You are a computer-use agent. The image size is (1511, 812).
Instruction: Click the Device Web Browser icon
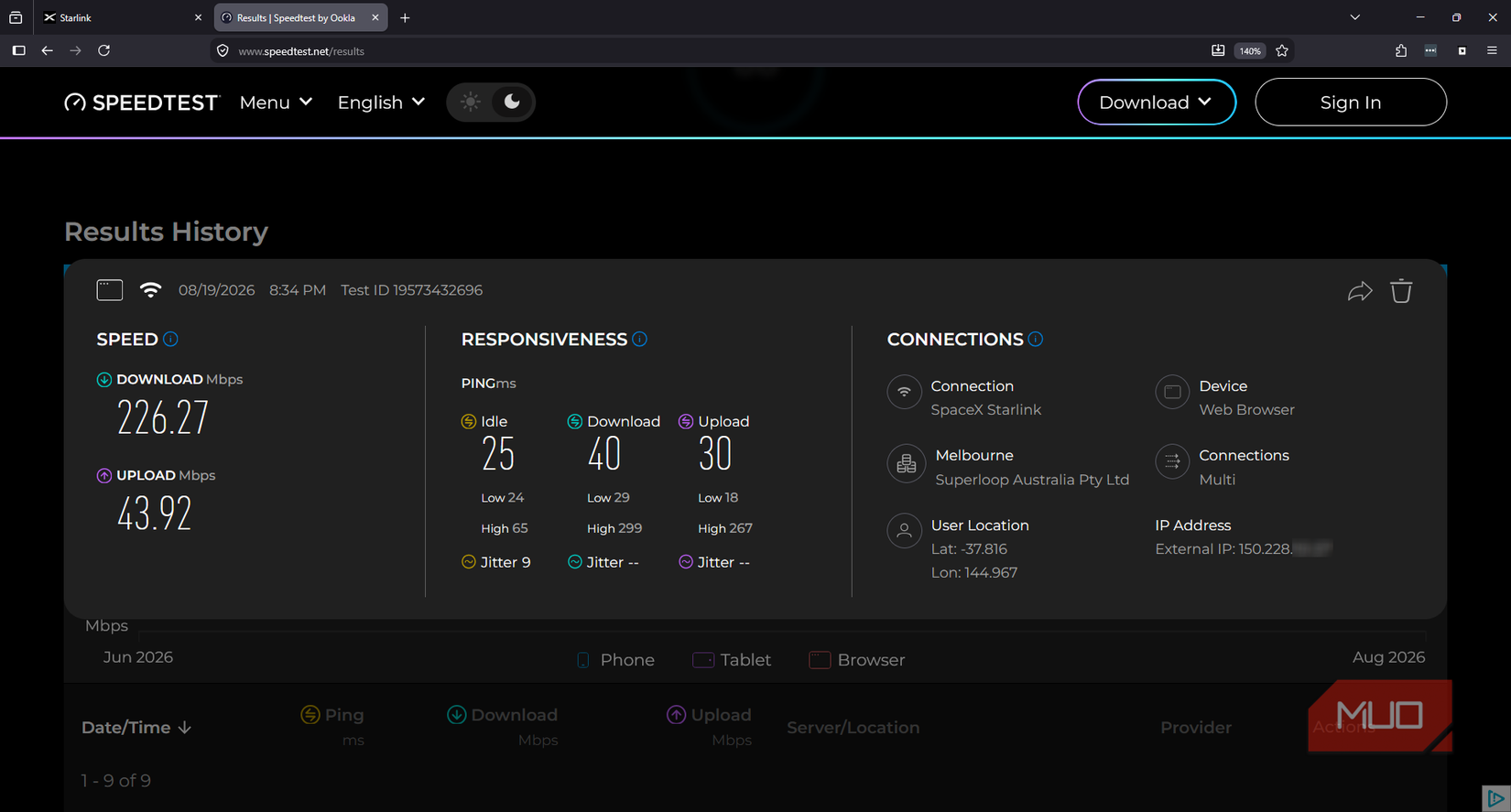[x=1172, y=392]
